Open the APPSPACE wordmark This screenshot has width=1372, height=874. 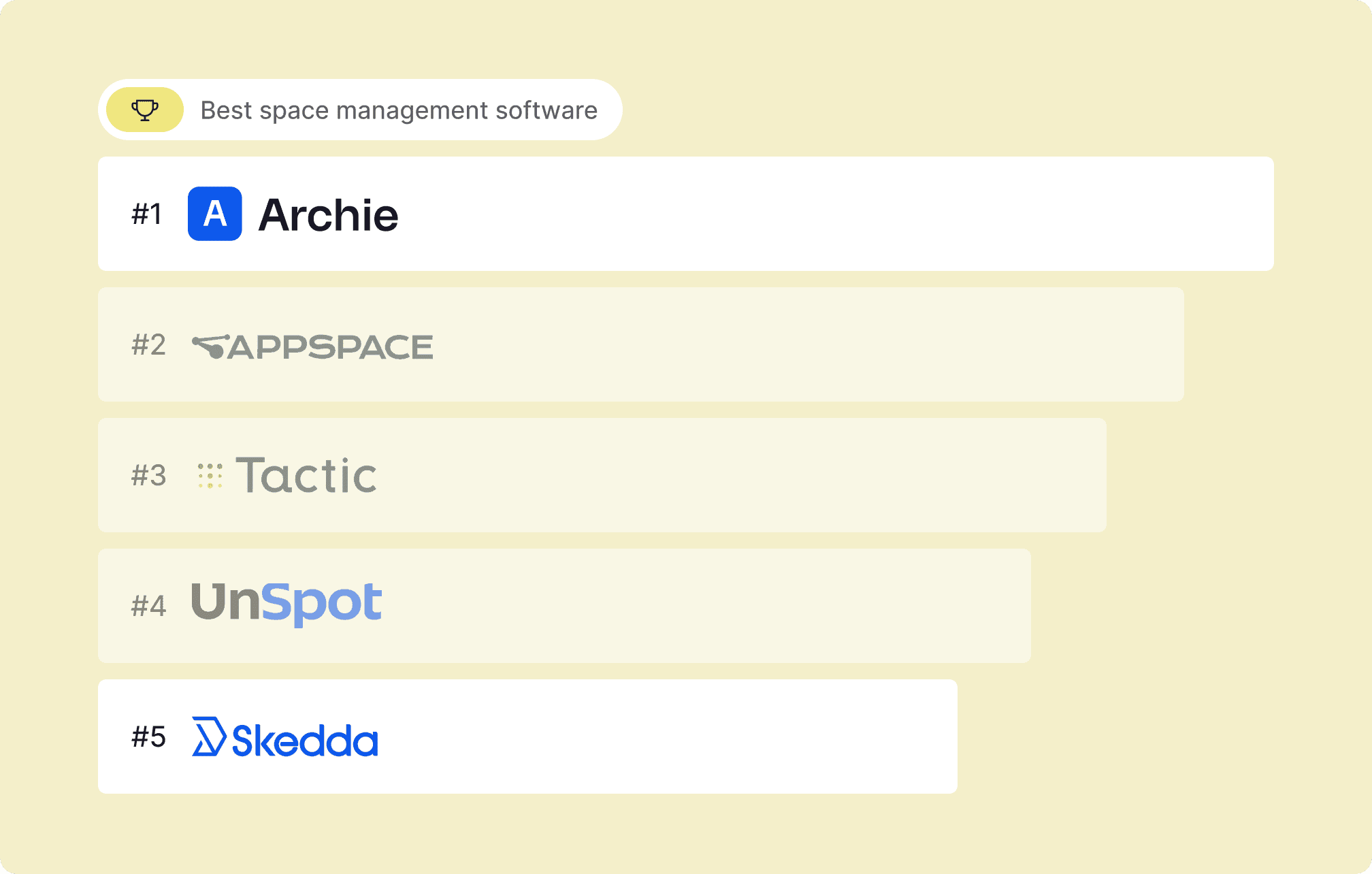[x=331, y=347]
